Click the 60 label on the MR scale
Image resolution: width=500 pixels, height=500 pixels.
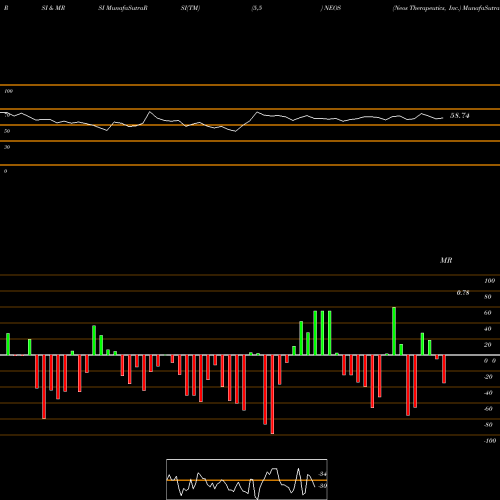click(x=488, y=313)
